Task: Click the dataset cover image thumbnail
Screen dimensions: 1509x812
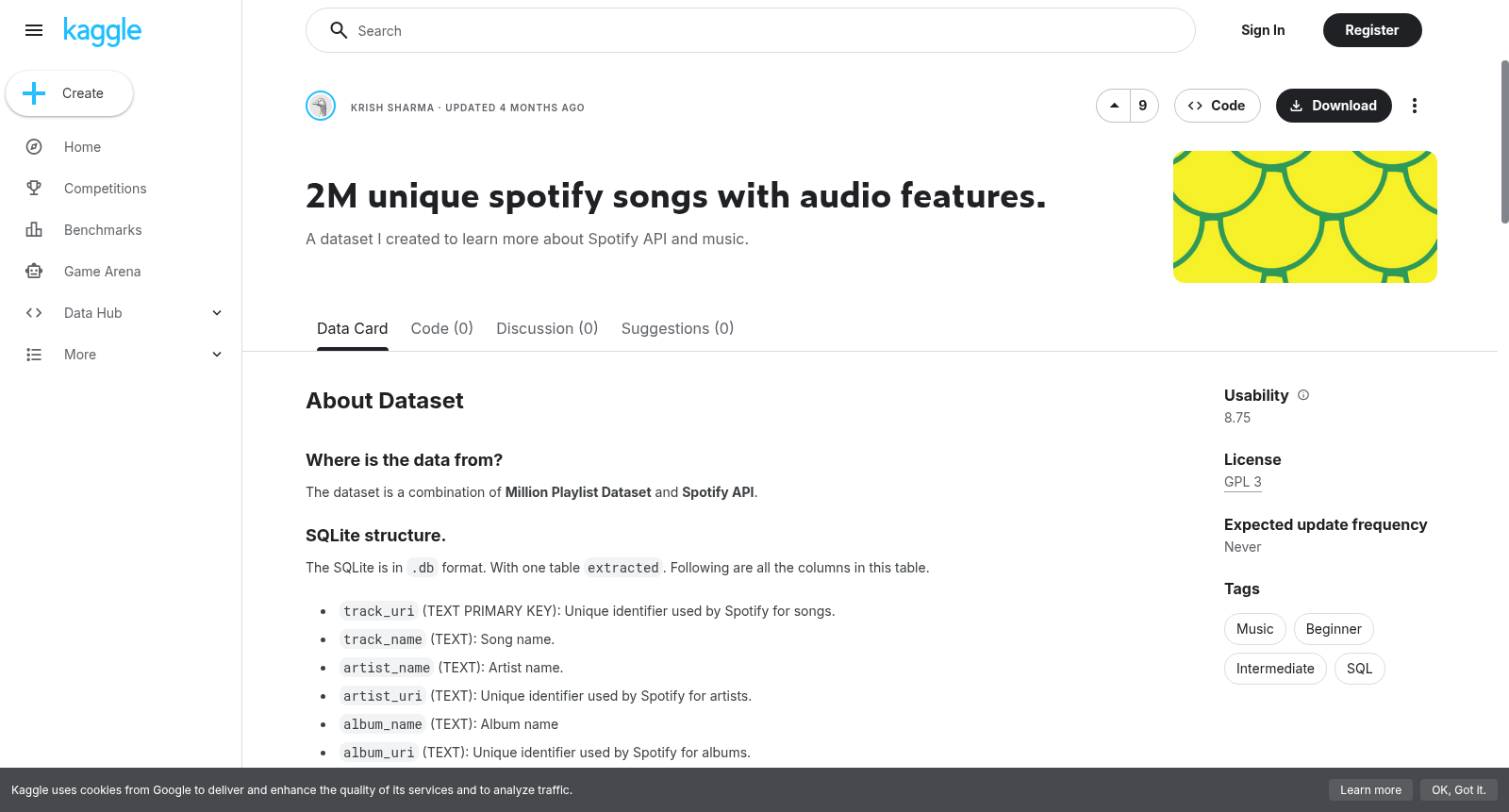Action: (x=1305, y=217)
